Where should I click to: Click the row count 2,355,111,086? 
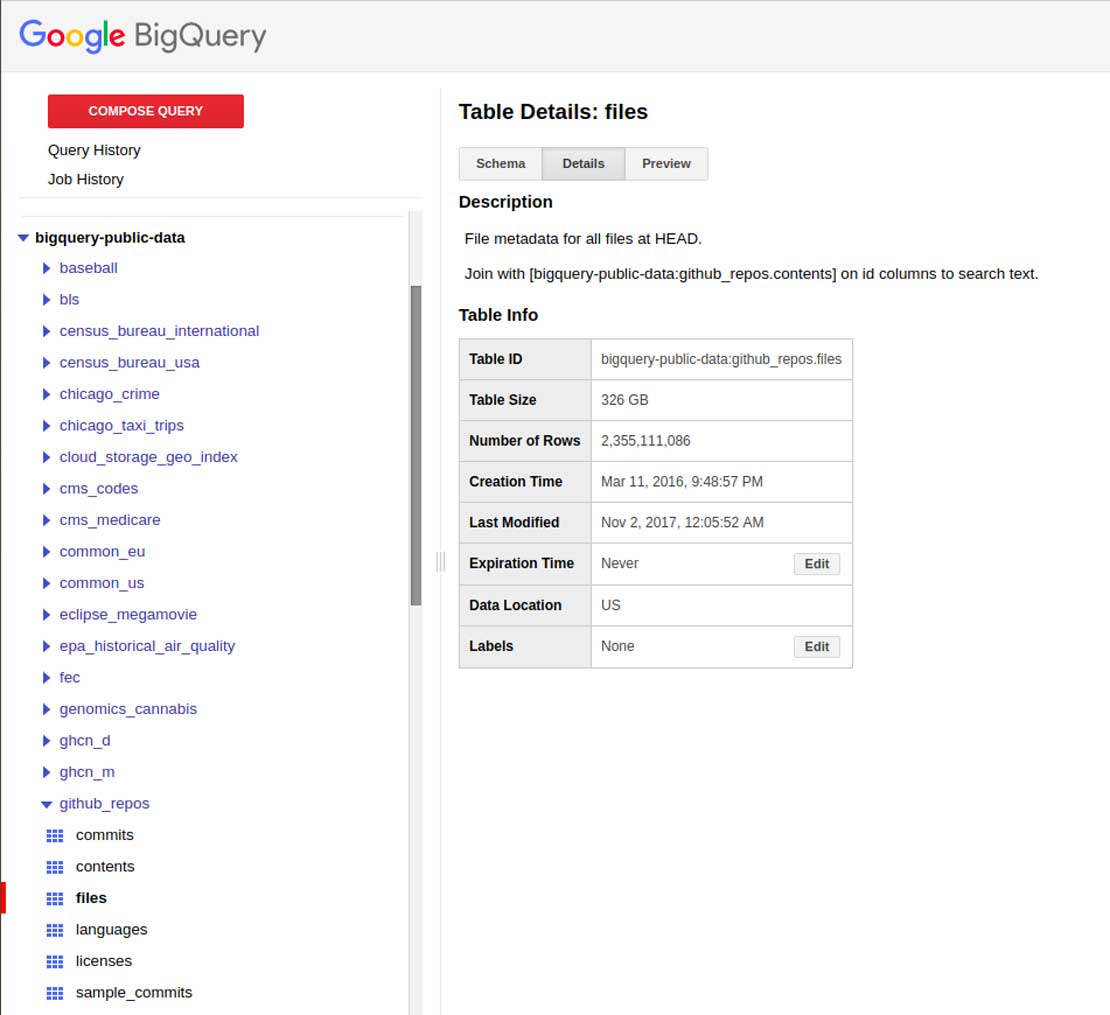pos(646,441)
